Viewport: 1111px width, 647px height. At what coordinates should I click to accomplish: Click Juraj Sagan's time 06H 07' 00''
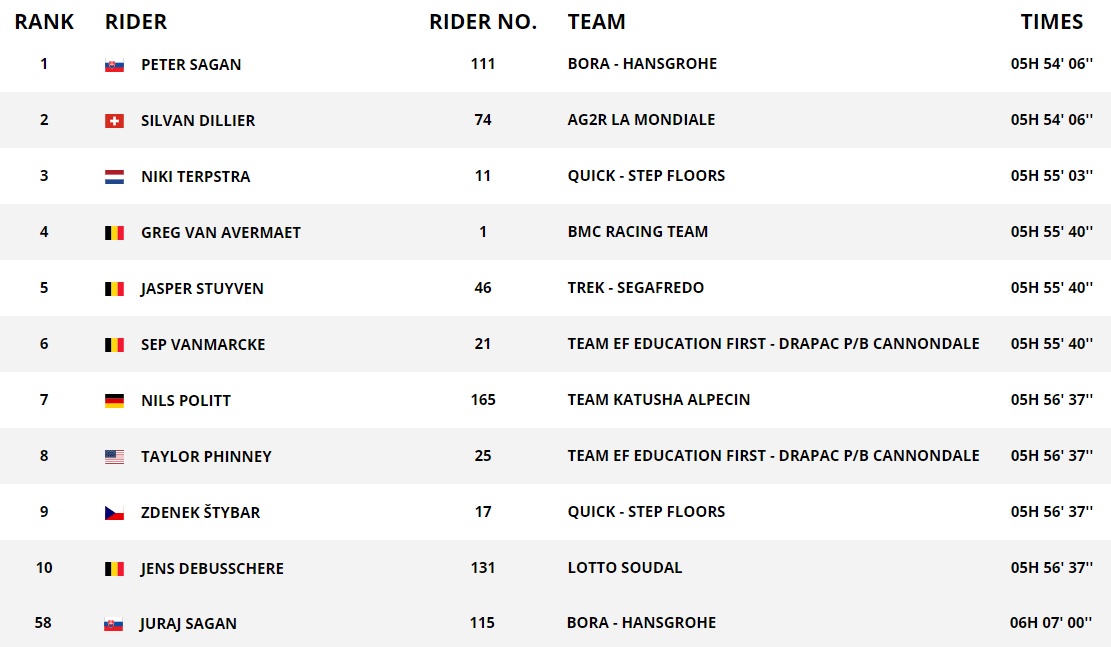coord(1051,623)
